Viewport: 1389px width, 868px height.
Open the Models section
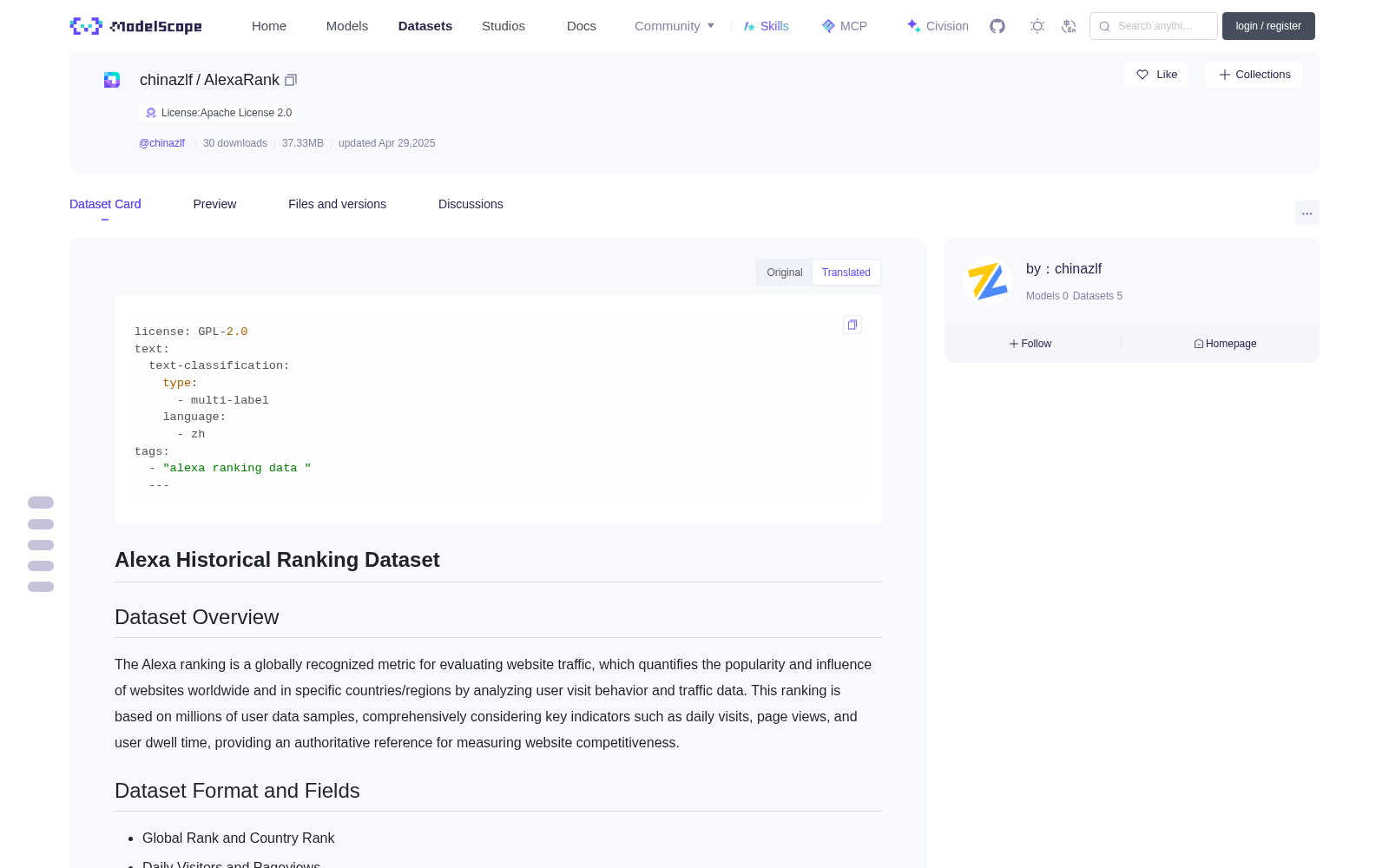click(347, 26)
